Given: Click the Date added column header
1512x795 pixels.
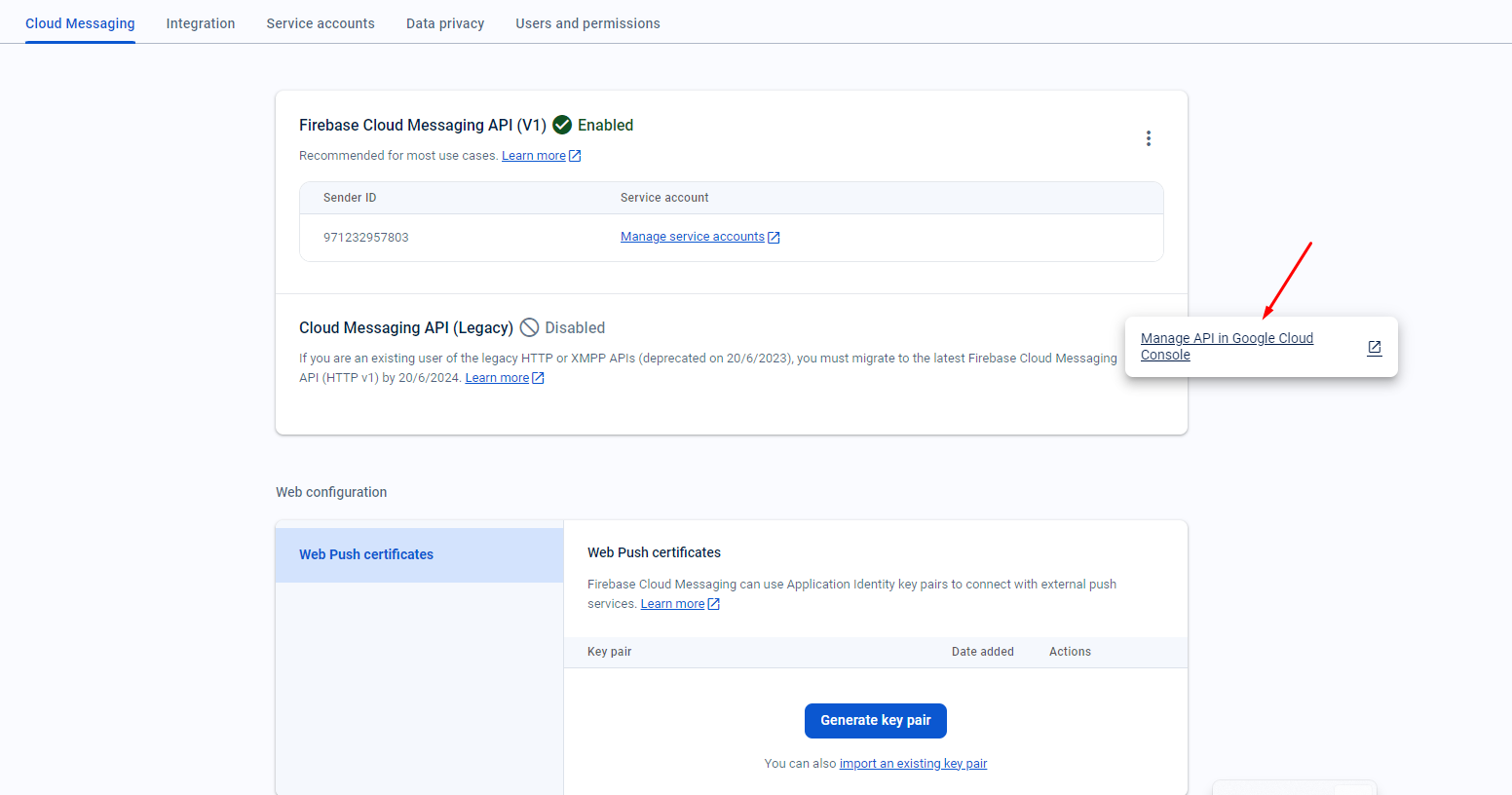Looking at the screenshot, I should (x=983, y=652).
